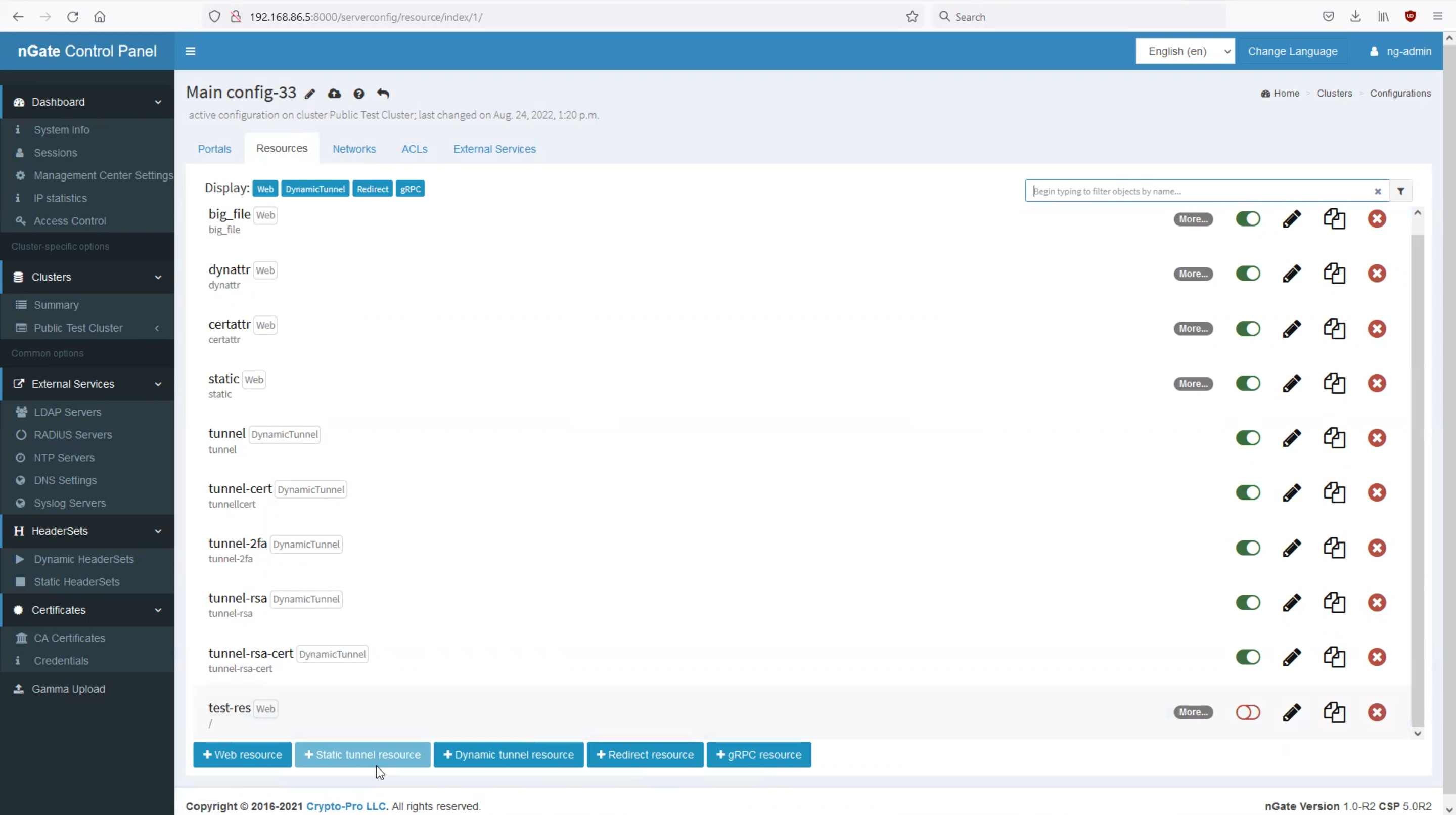This screenshot has height=815, width=1456.
Task: Focus the filter objects by name field
Action: tap(1198, 192)
